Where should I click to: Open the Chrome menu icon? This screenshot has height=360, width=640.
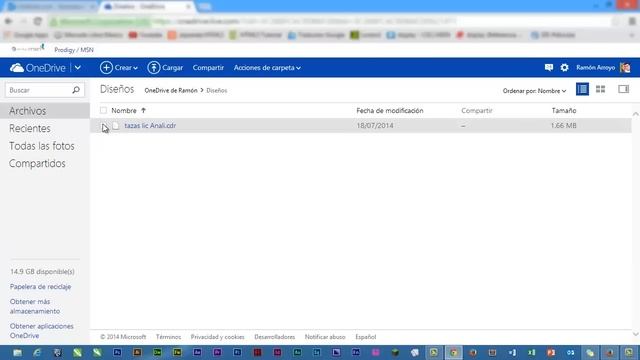[x=632, y=21]
